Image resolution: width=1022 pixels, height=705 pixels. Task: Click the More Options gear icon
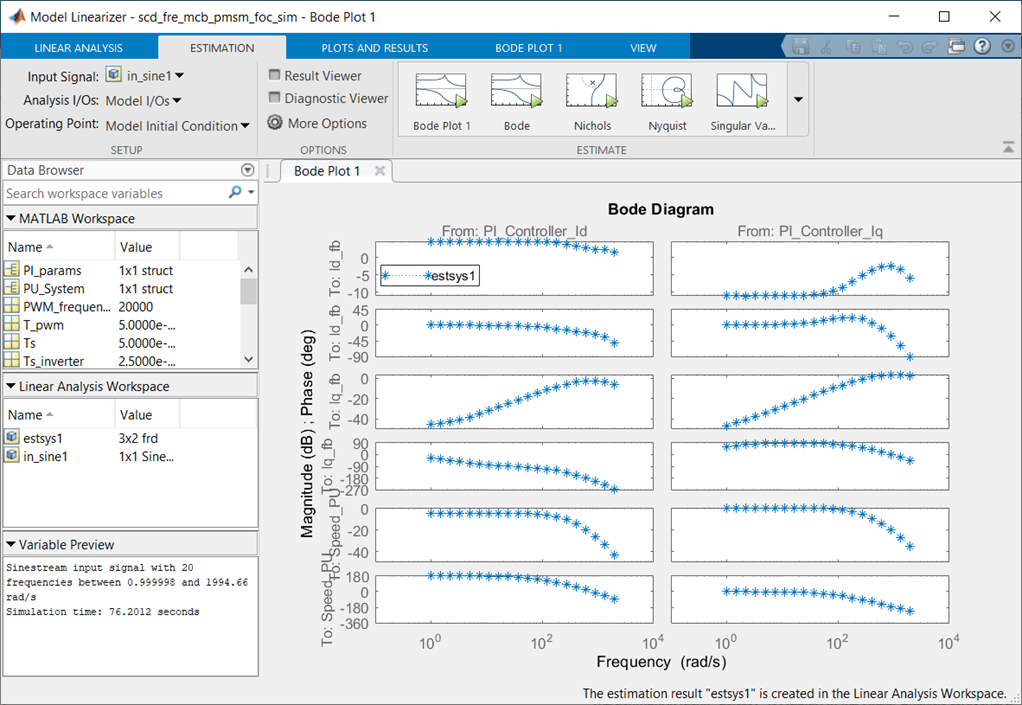click(x=276, y=122)
